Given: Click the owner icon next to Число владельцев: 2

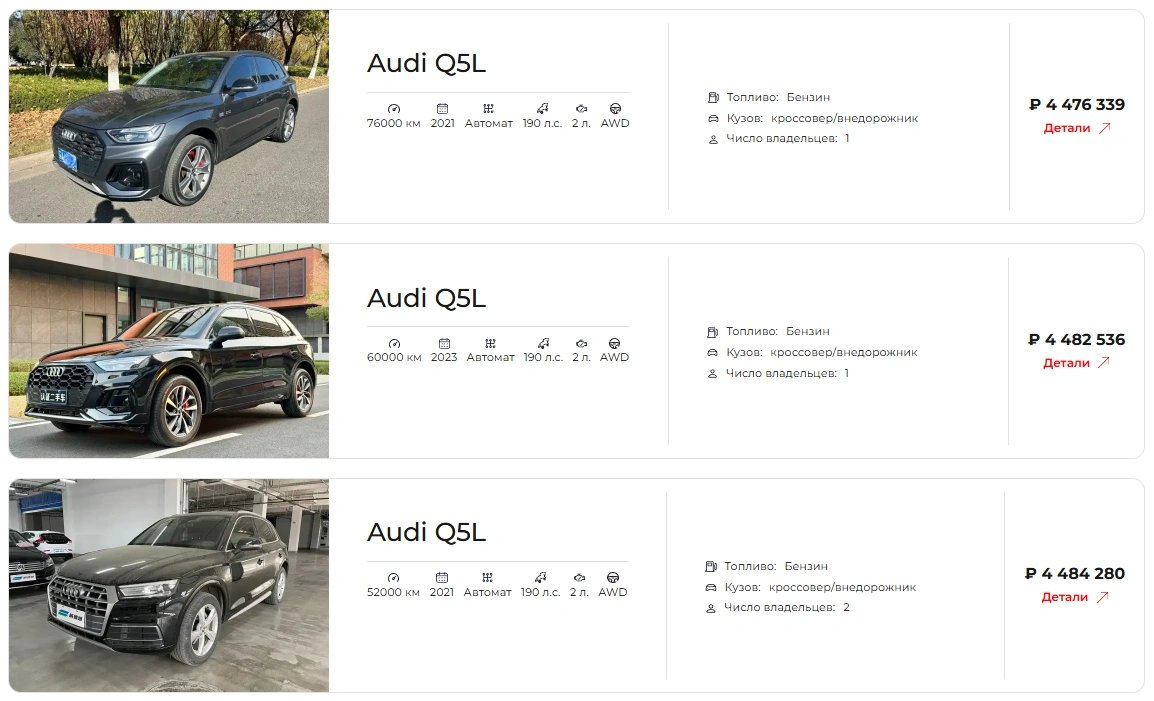Looking at the screenshot, I should 710,608.
